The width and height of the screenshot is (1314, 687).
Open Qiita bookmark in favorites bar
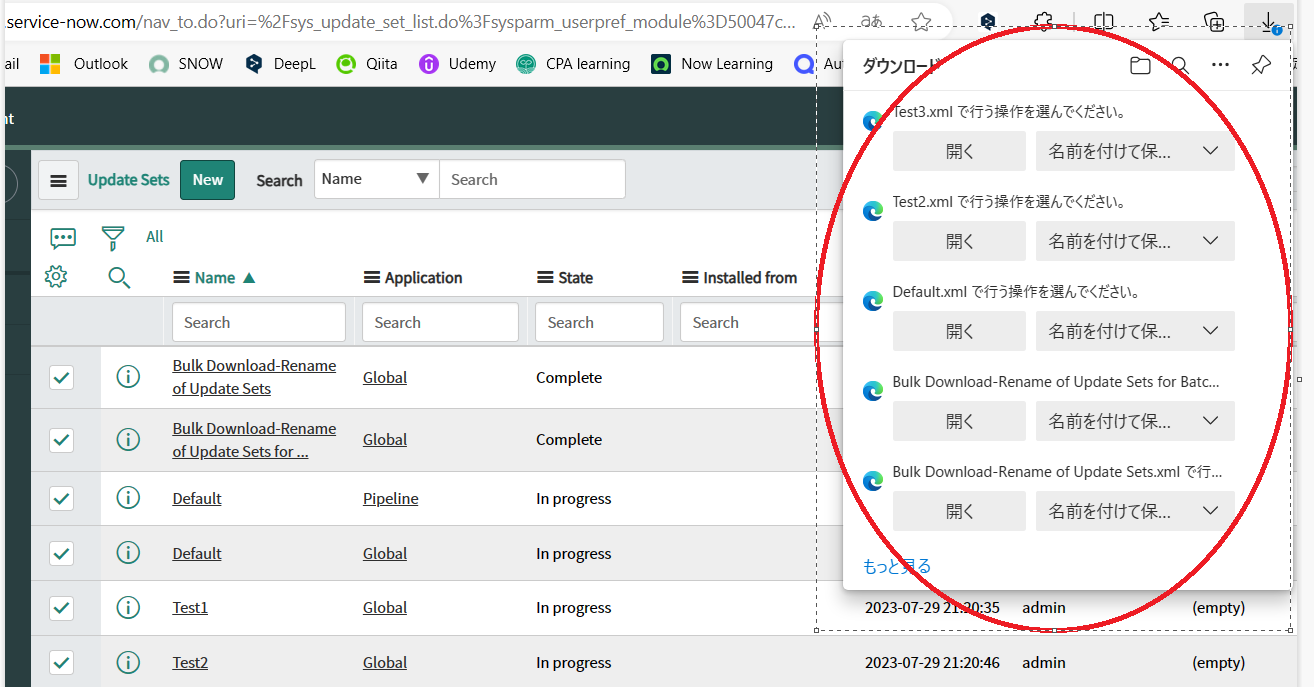(x=367, y=64)
